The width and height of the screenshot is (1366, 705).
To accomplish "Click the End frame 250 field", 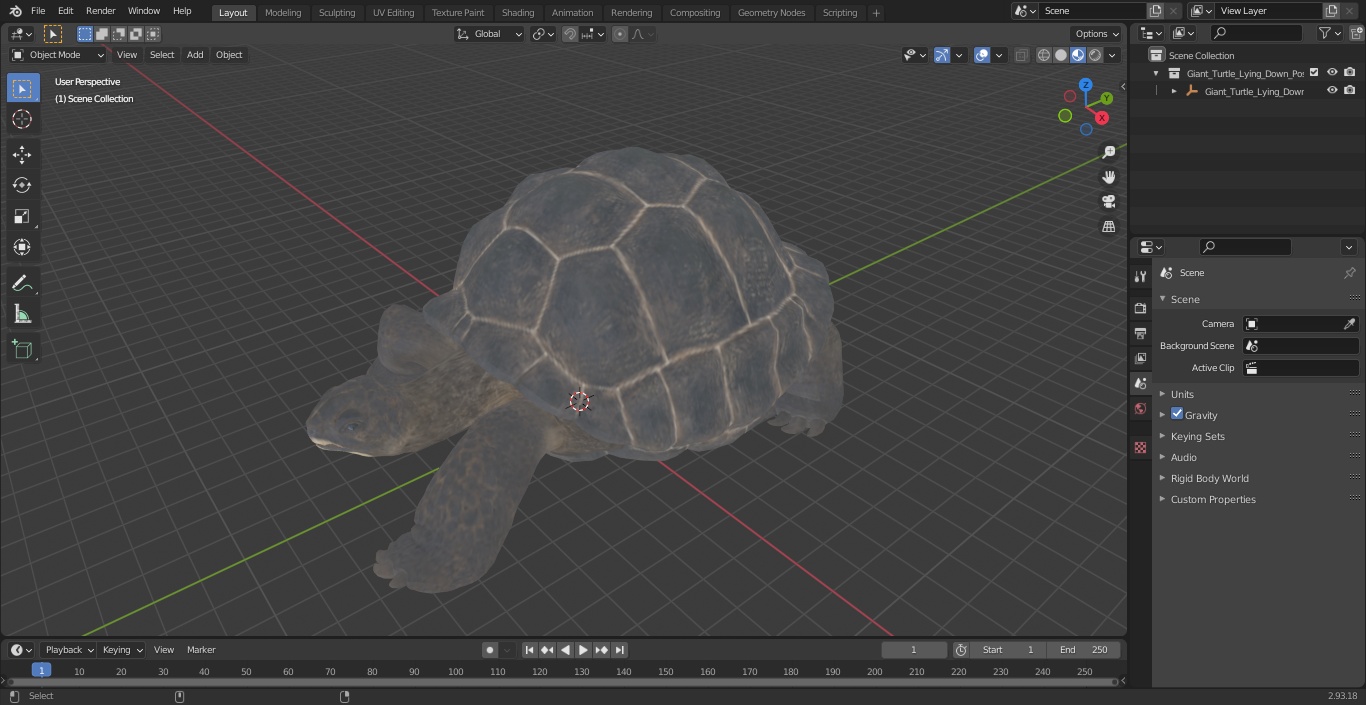I will [x=1084, y=650].
